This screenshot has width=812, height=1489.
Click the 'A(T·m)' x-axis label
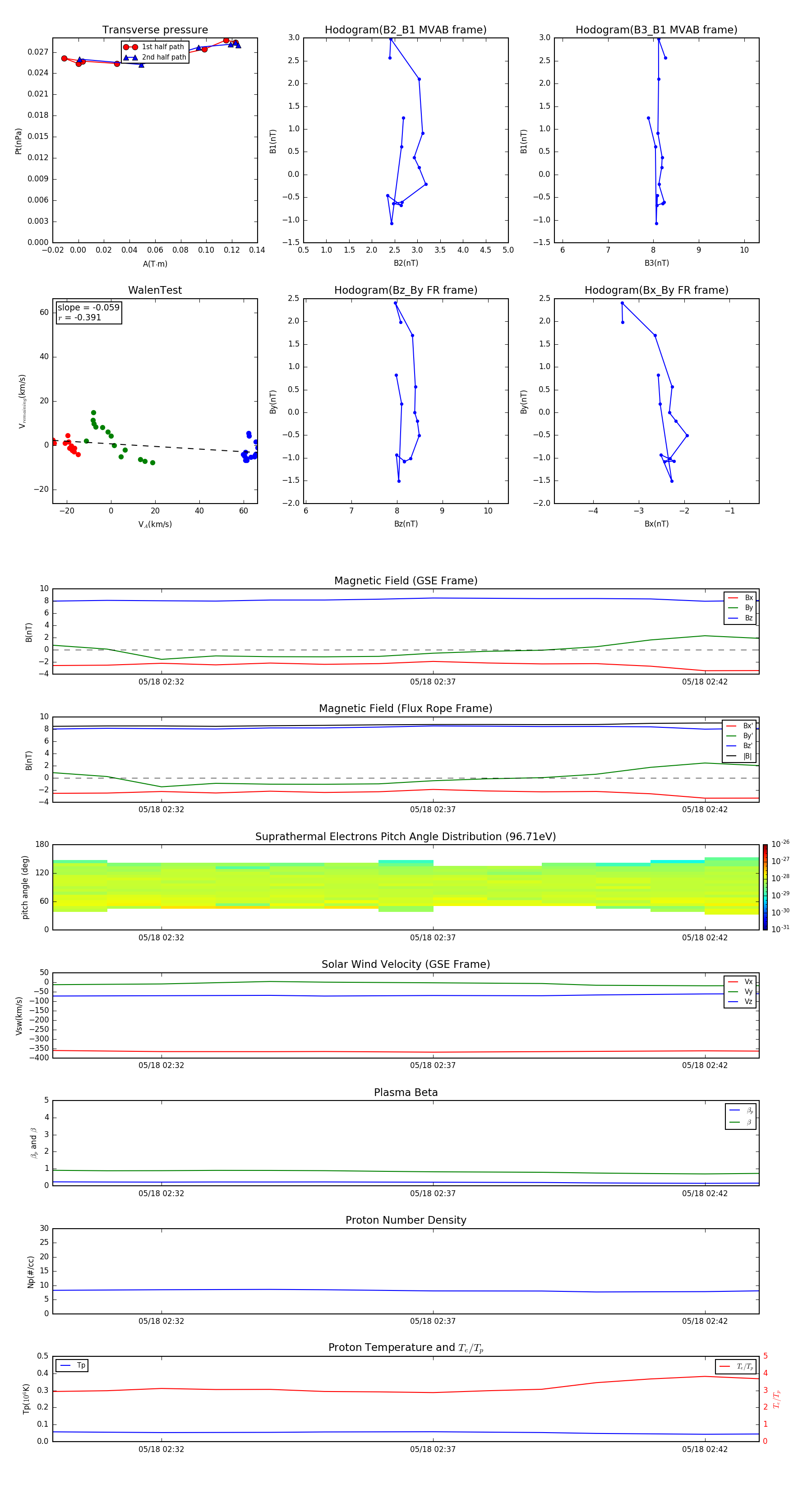point(155,264)
